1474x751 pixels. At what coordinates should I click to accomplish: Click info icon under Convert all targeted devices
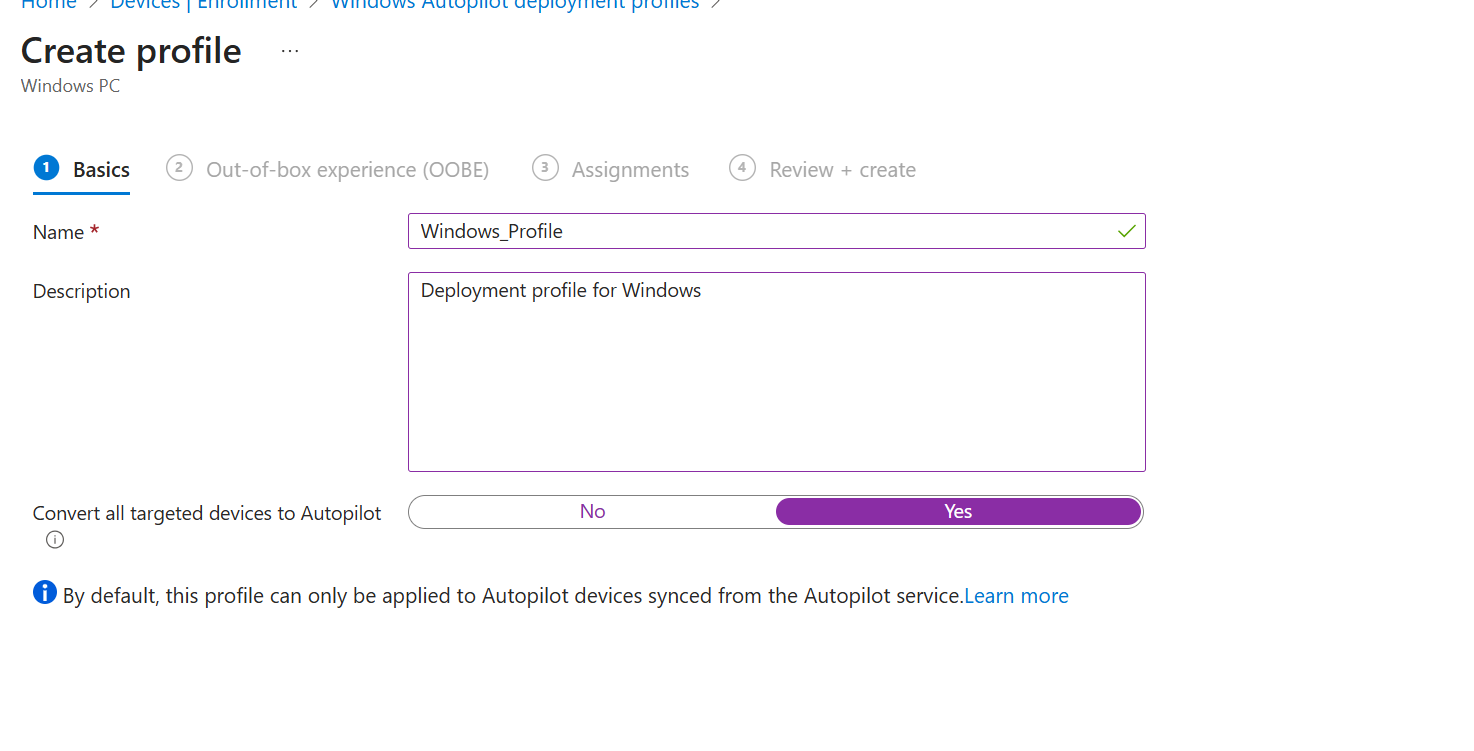point(55,540)
